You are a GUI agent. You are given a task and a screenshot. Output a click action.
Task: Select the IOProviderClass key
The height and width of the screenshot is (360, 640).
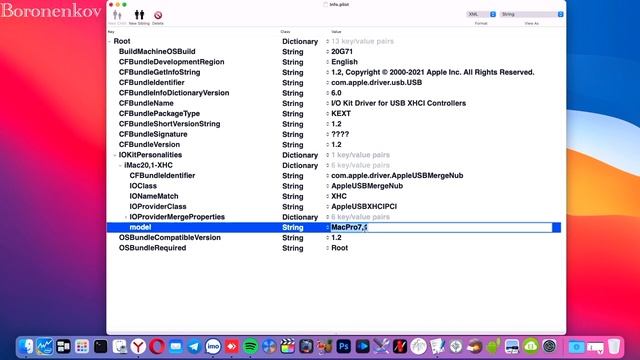point(158,207)
